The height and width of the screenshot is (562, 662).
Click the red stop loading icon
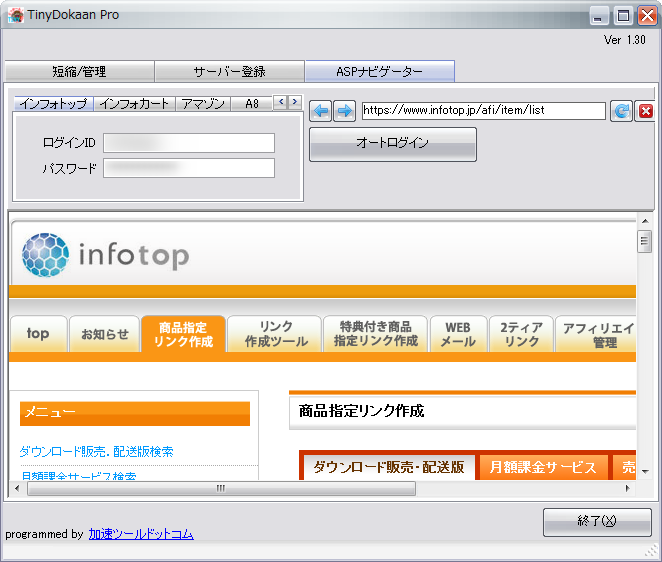point(646,111)
